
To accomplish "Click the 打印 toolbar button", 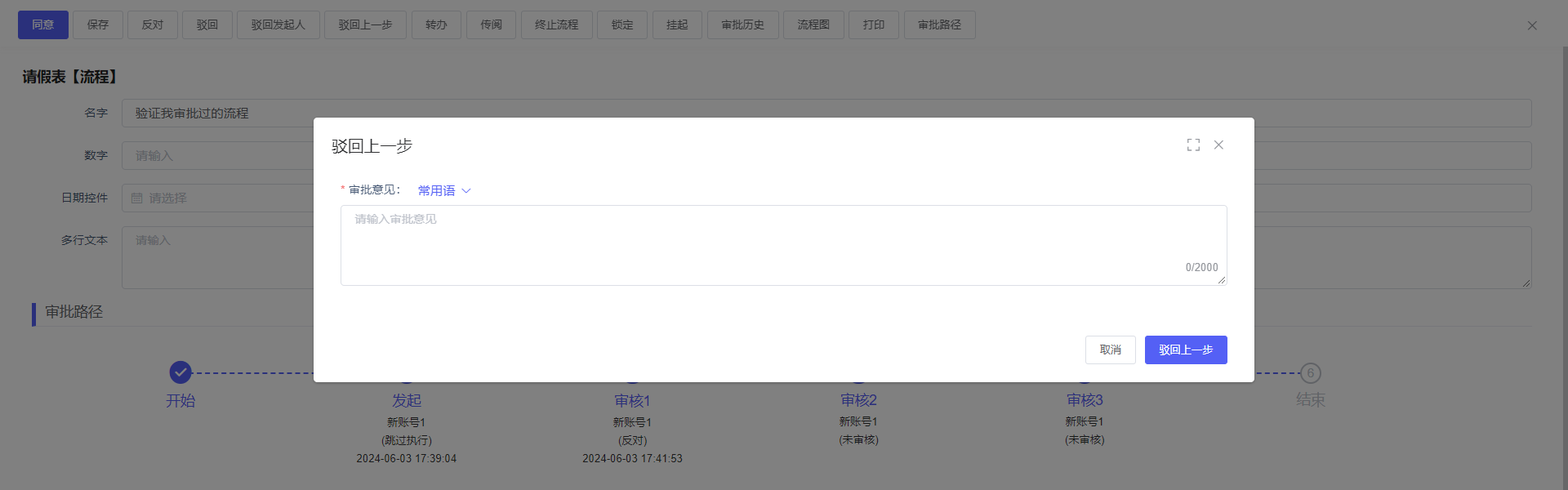I will [873, 25].
